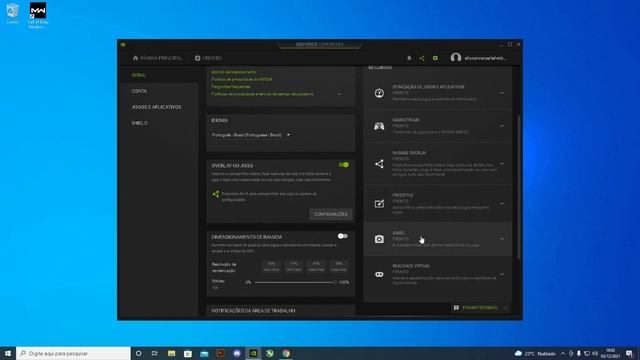Open the Windows notification center
Viewport: 640px width, 360px height.
pyautogui.click(x=629, y=353)
